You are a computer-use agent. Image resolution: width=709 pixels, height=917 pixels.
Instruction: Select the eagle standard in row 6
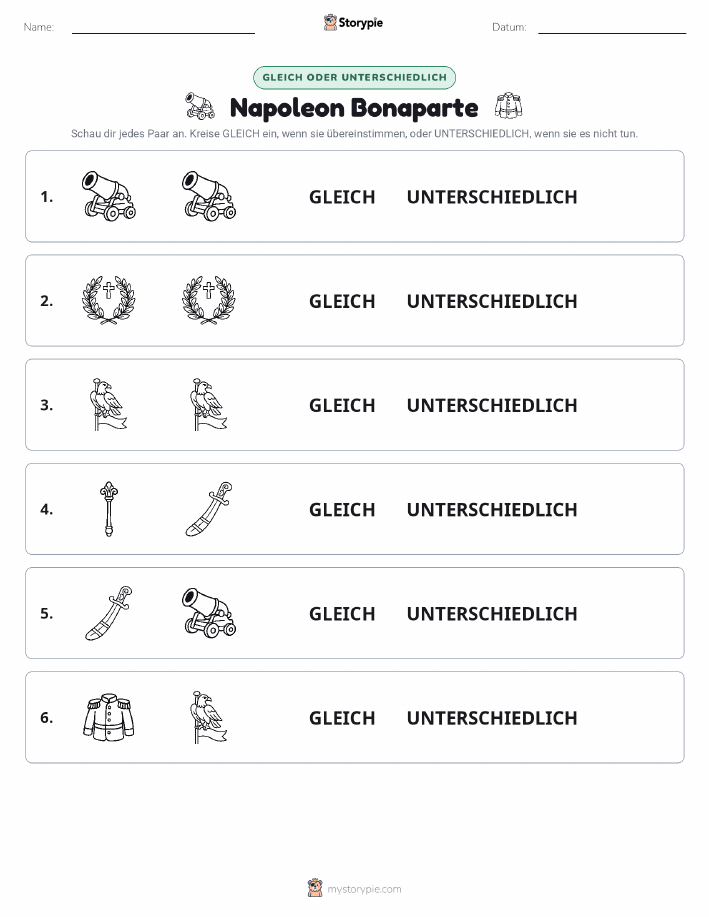click(x=209, y=717)
